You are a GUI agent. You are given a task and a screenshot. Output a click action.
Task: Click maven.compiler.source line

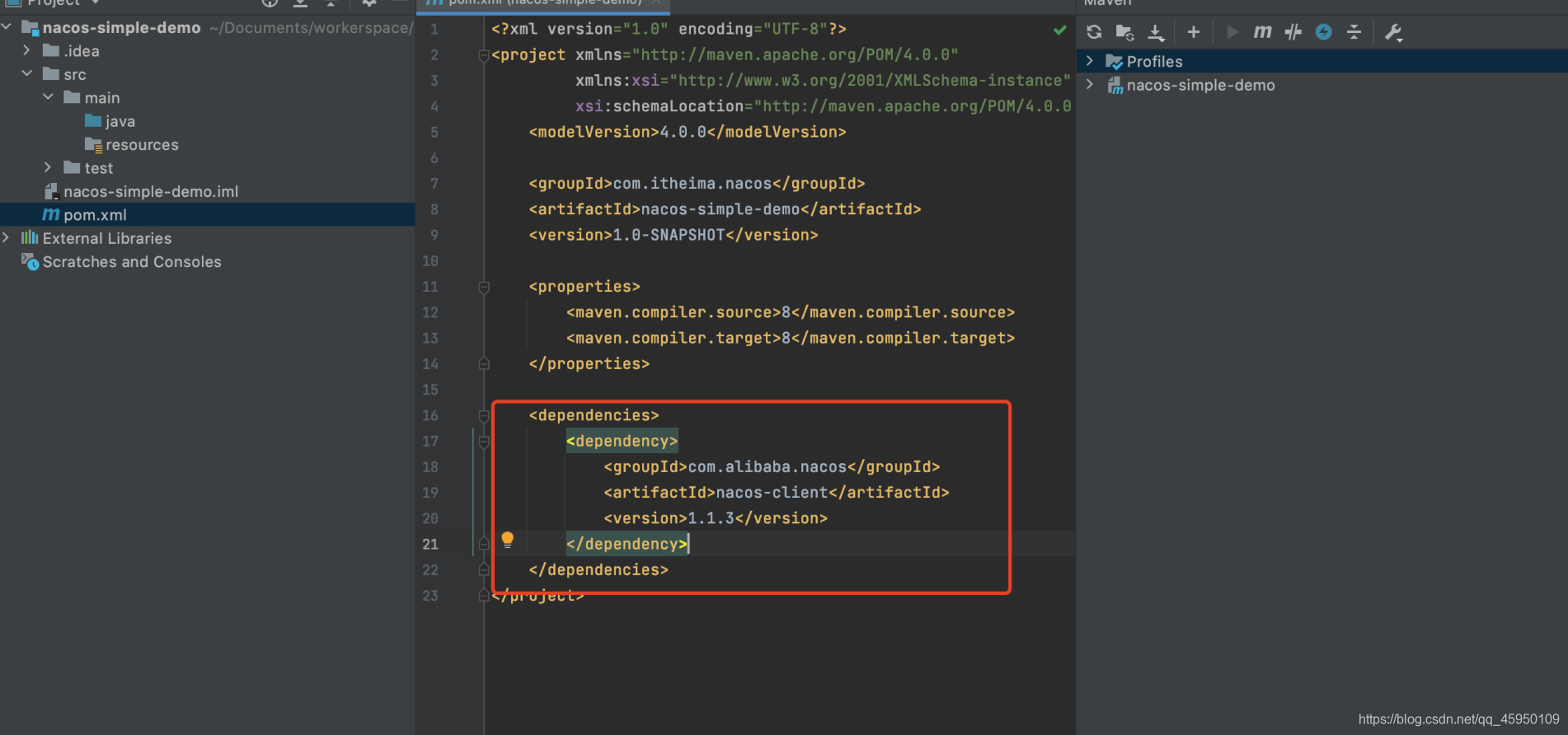pyautogui.click(x=791, y=313)
